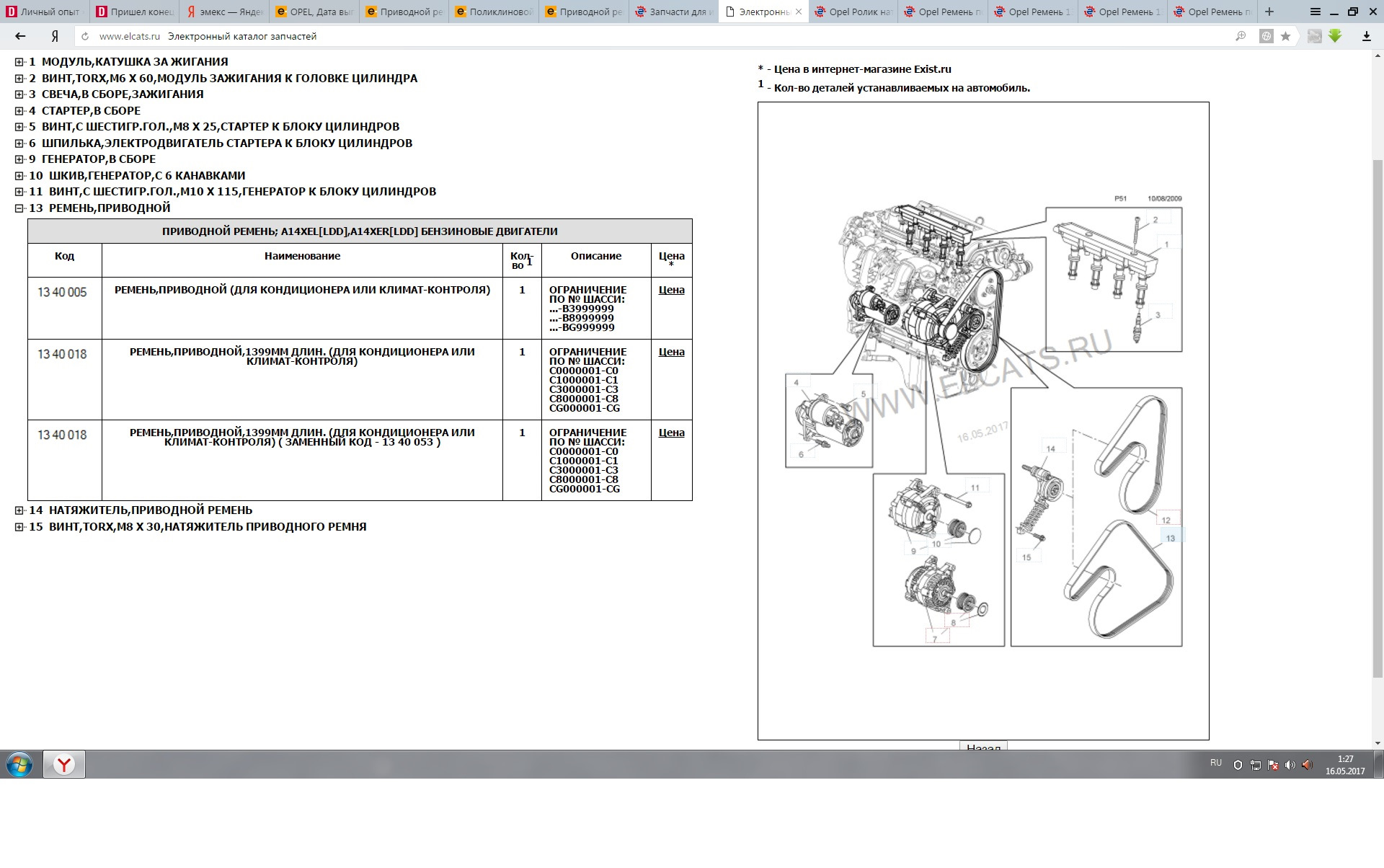1384x868 pixels.
Task: Go back with the browser back arrow
Action: [20, 36]
